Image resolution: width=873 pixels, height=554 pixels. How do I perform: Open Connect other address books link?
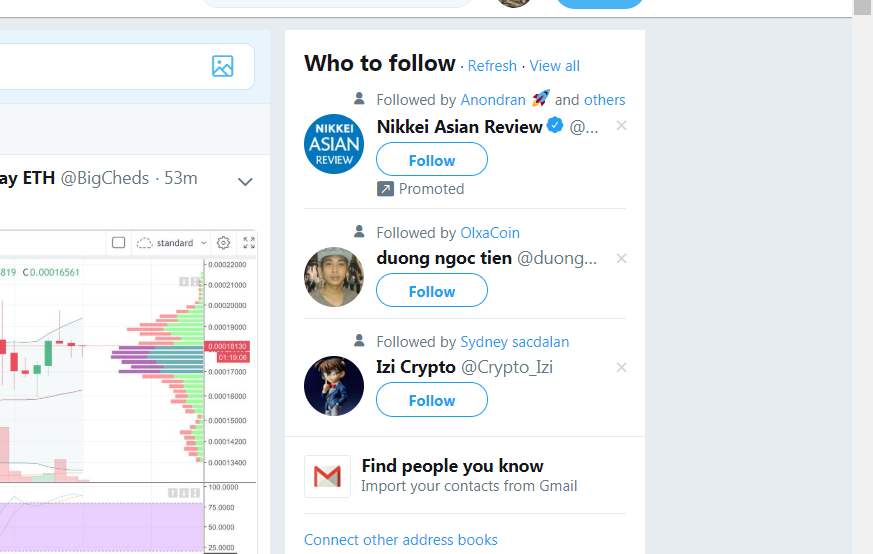pos(401,540)
